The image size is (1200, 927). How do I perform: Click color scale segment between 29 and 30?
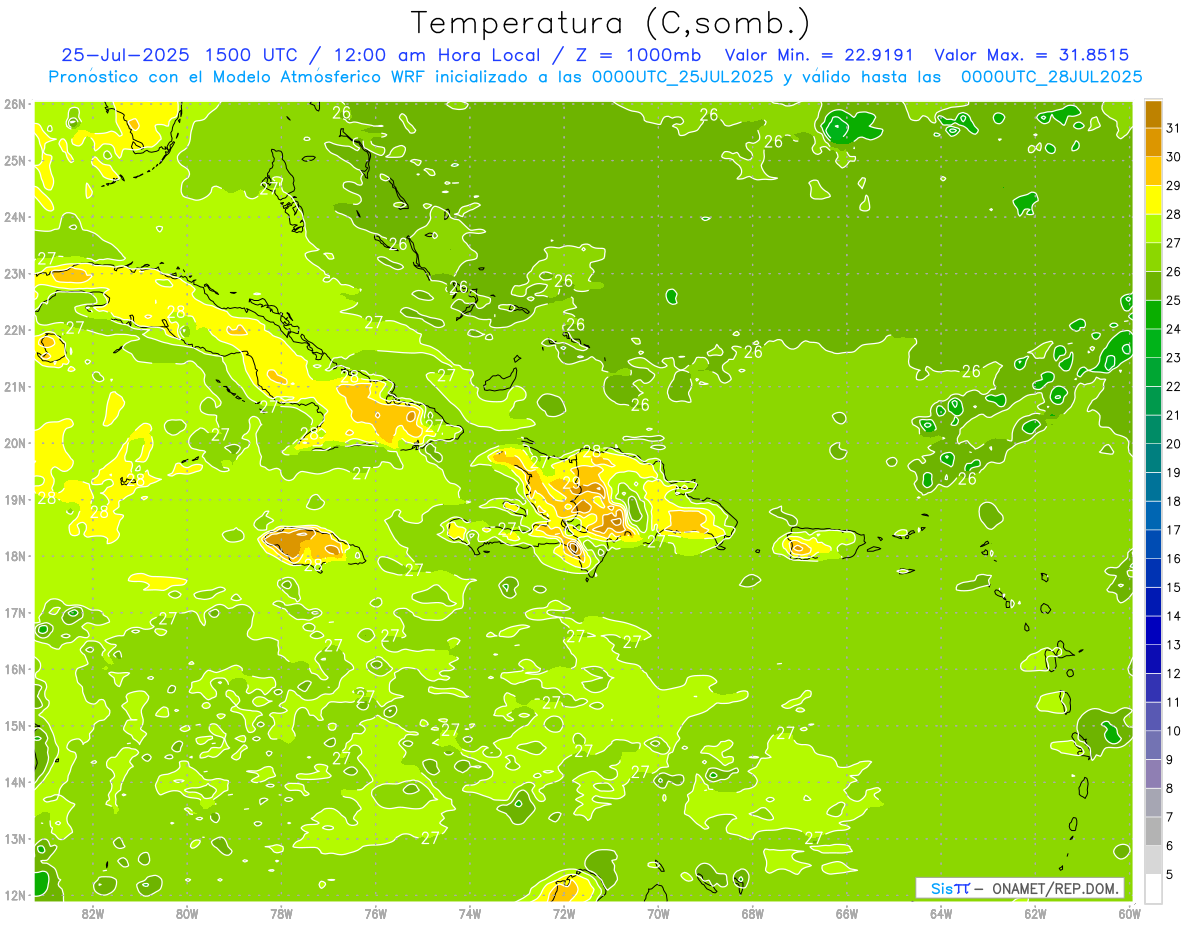[1153, 172]
